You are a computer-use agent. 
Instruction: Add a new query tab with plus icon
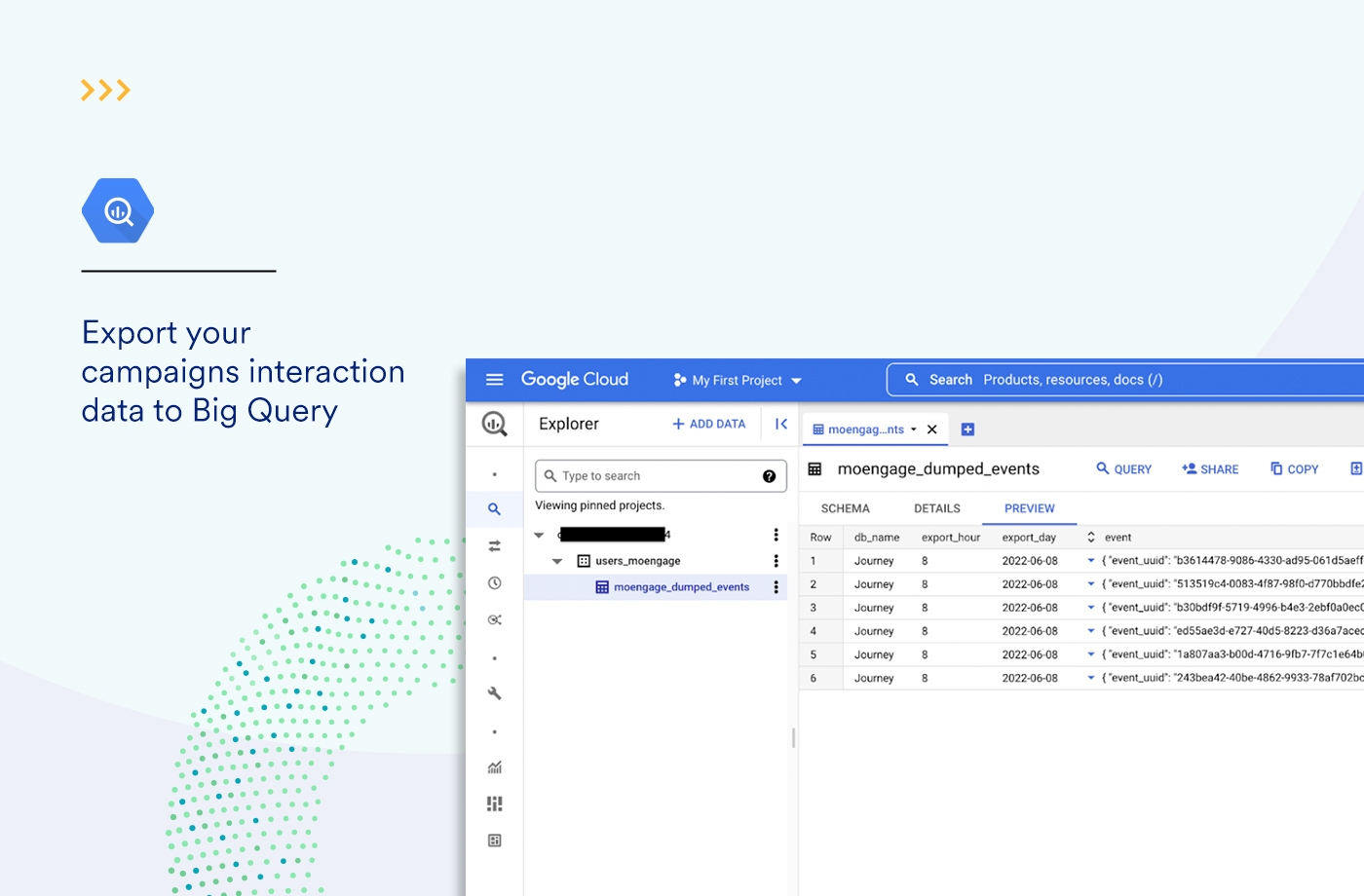click(967, 429)
